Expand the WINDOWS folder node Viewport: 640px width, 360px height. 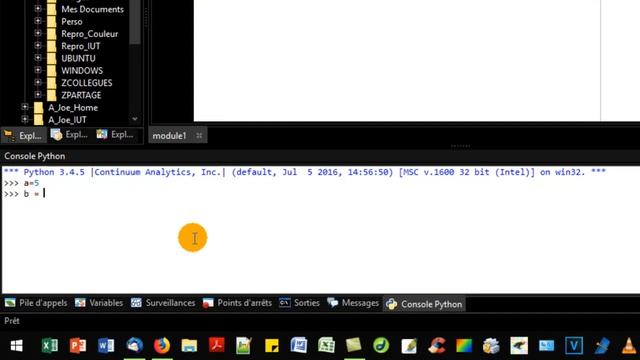[x=38, y=70]
